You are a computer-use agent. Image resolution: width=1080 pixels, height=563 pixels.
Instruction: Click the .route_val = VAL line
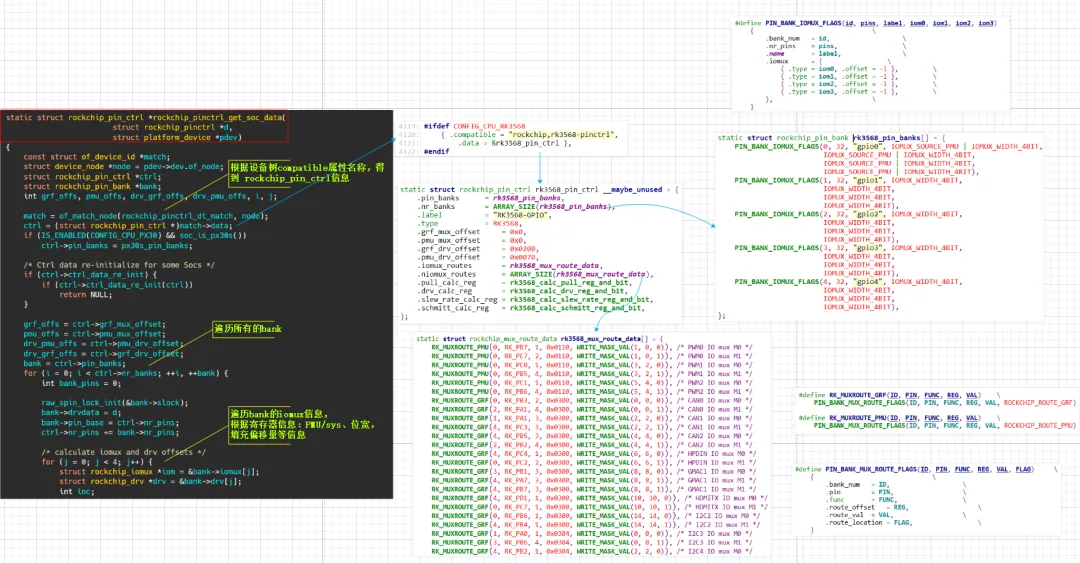pos(859,515)
